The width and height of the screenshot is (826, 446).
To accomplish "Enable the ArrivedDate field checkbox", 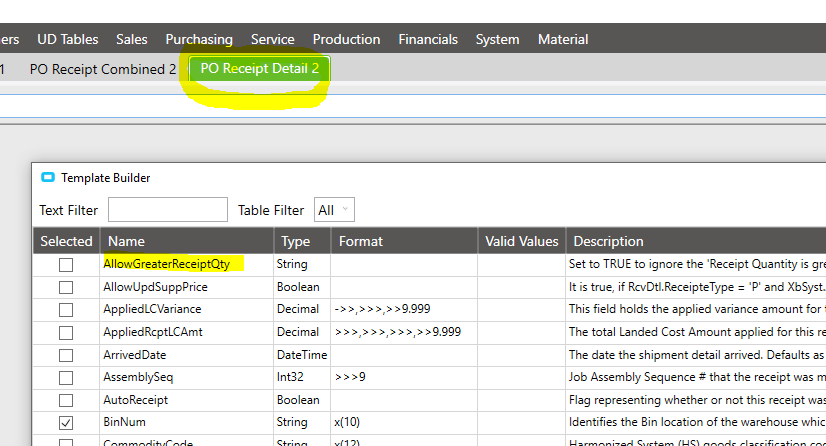I will click(66, 355).
